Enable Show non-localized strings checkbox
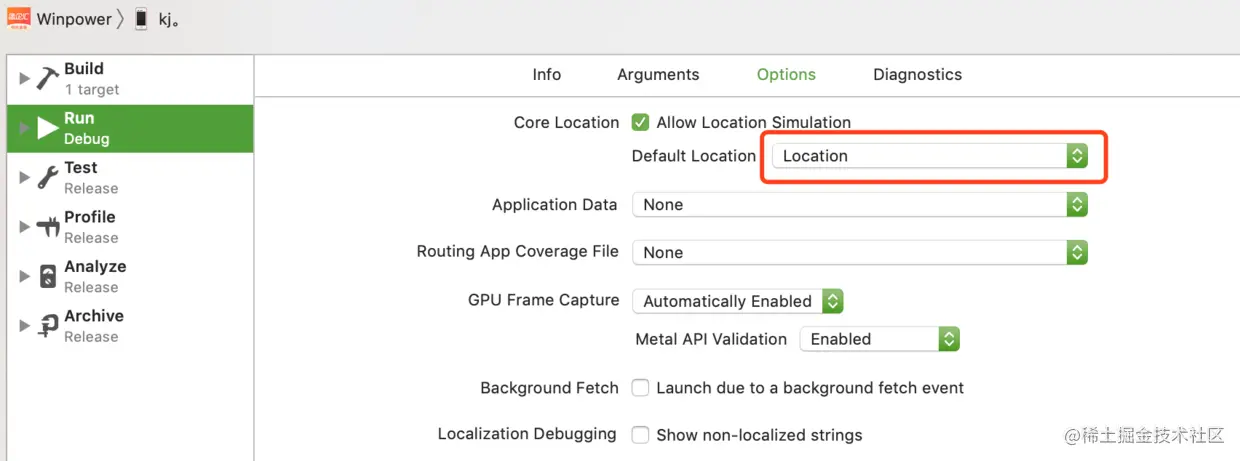 click(x=641, y=434)
